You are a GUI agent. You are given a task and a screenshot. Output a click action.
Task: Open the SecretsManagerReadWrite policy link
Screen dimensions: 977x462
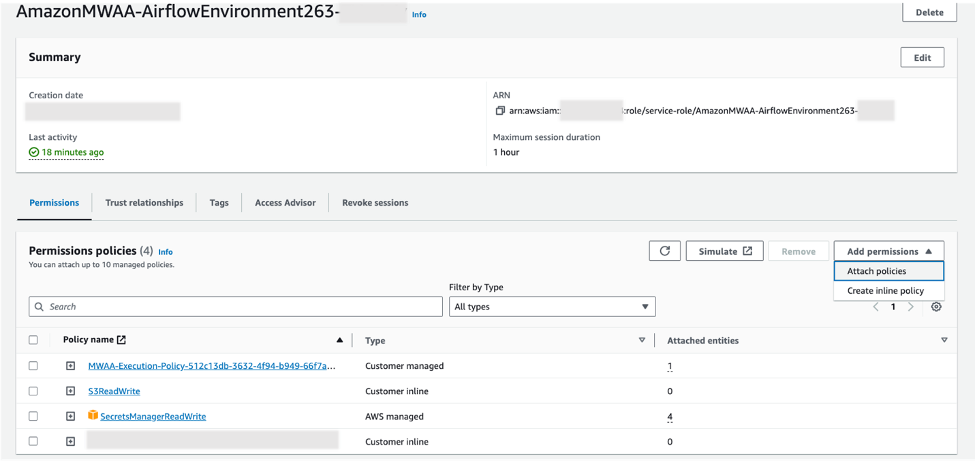point(153,416)
